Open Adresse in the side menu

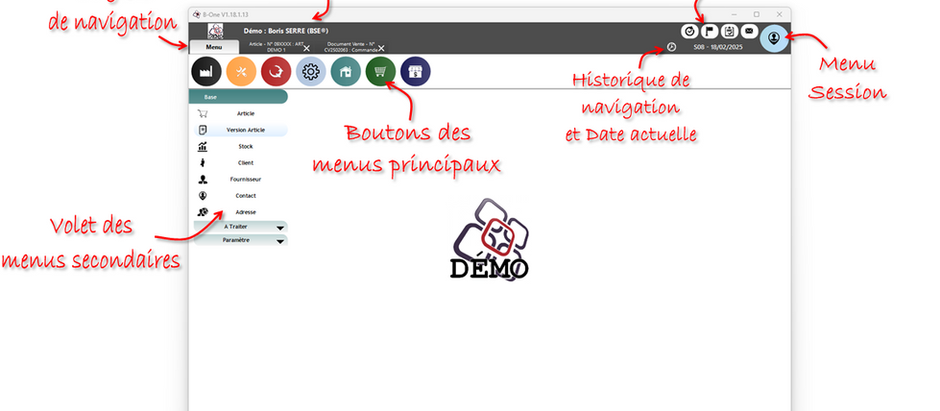pyautogui.click(x=242, y=212)
